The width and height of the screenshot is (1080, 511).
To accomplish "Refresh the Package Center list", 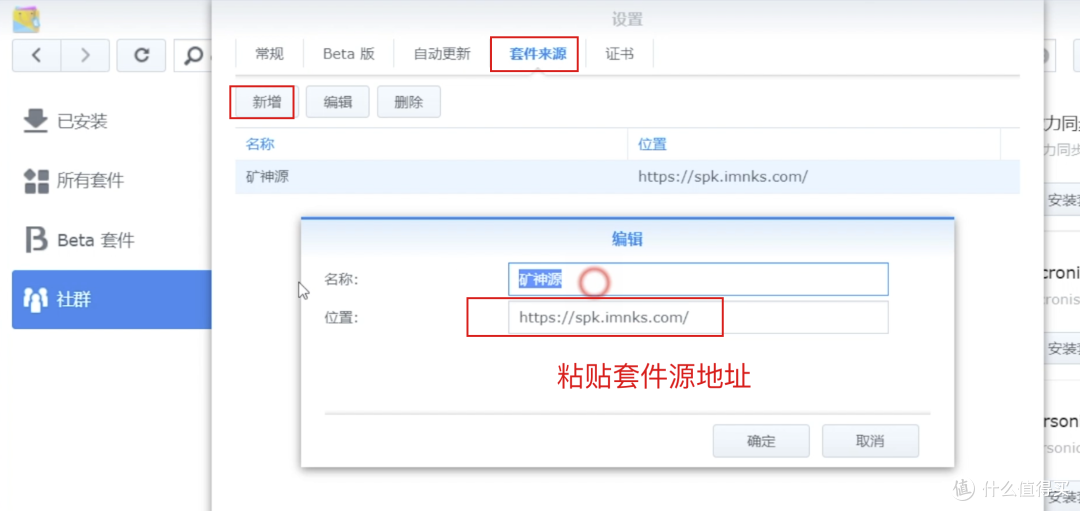I will click(x=141, y=56).
